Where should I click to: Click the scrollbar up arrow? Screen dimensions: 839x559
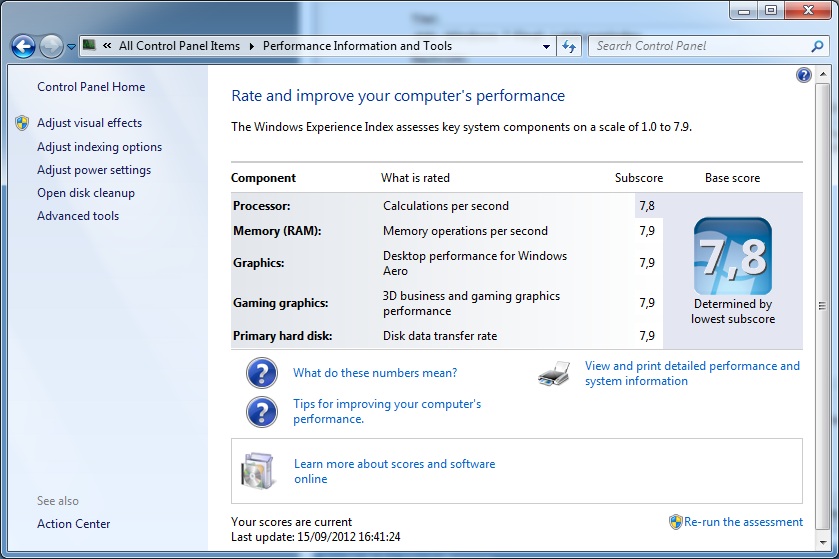pyautogui.click(x=822, y=75)
